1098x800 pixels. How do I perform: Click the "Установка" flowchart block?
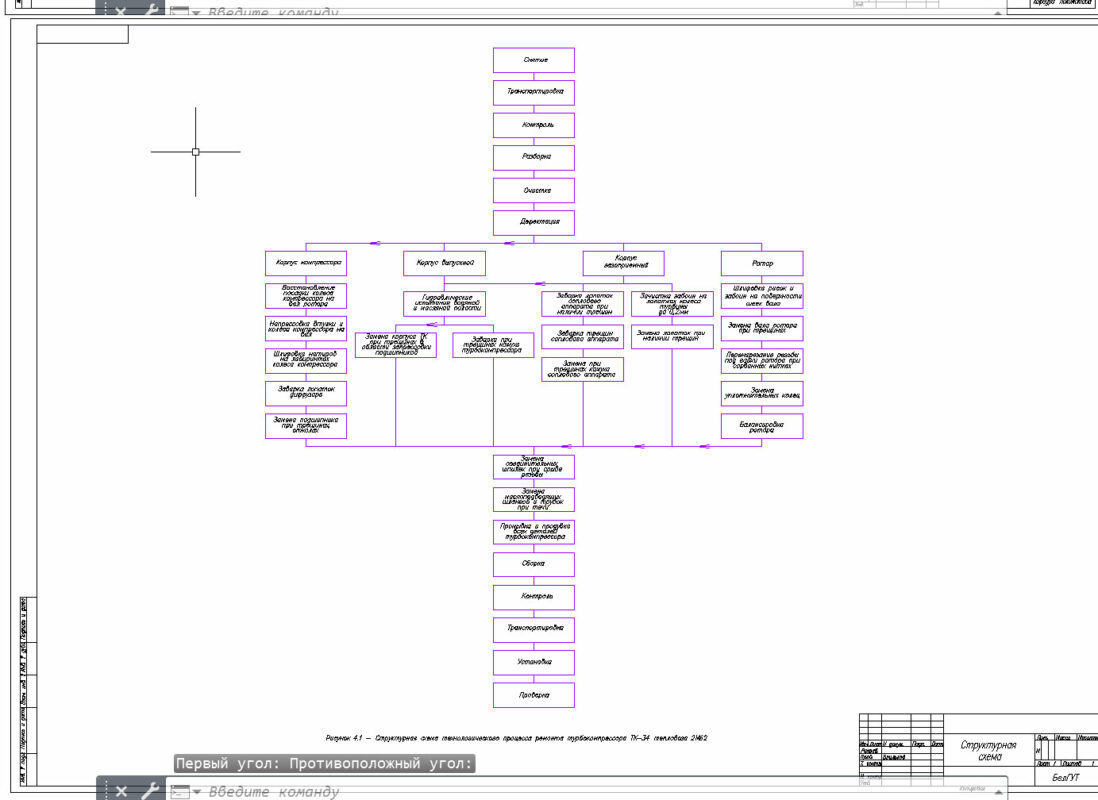click(534, 662)
